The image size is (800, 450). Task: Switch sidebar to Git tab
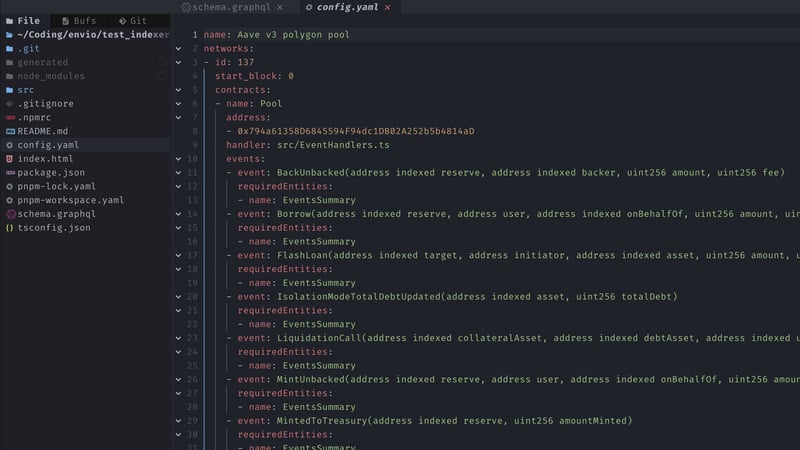point(133,21)
